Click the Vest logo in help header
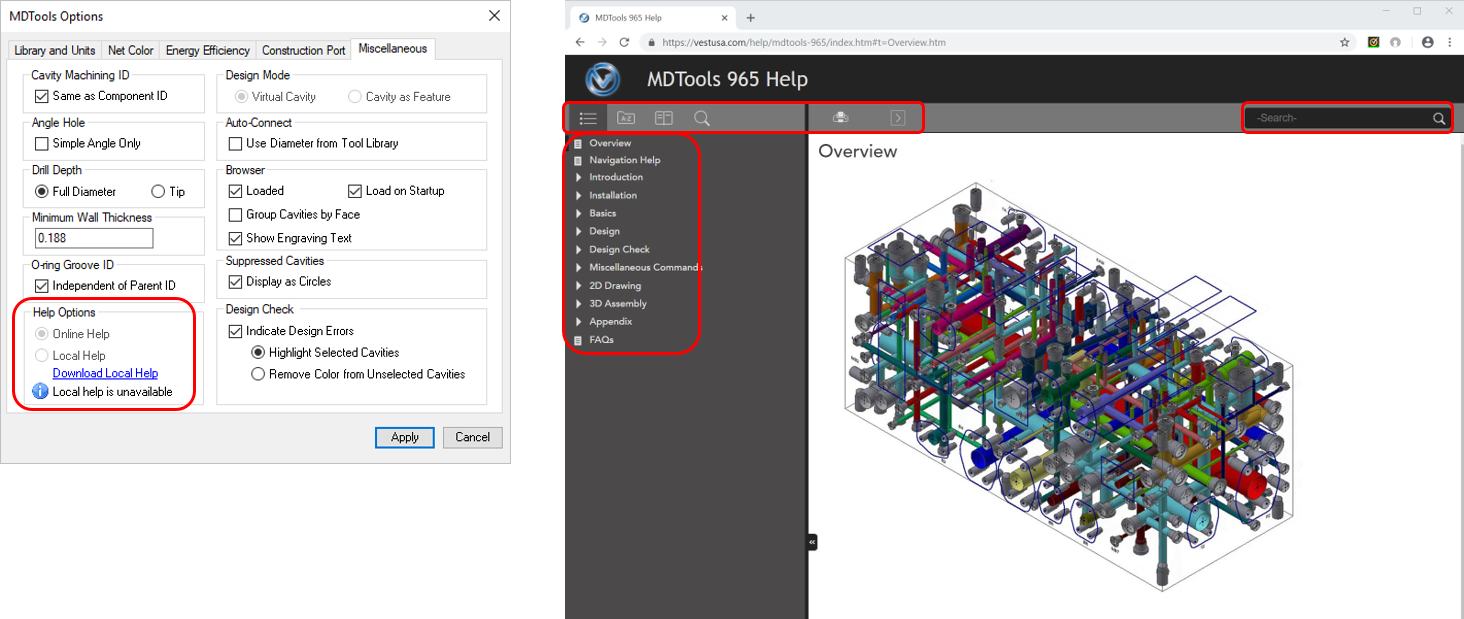Screen dimensions: 1464x619 coord(603,79)
